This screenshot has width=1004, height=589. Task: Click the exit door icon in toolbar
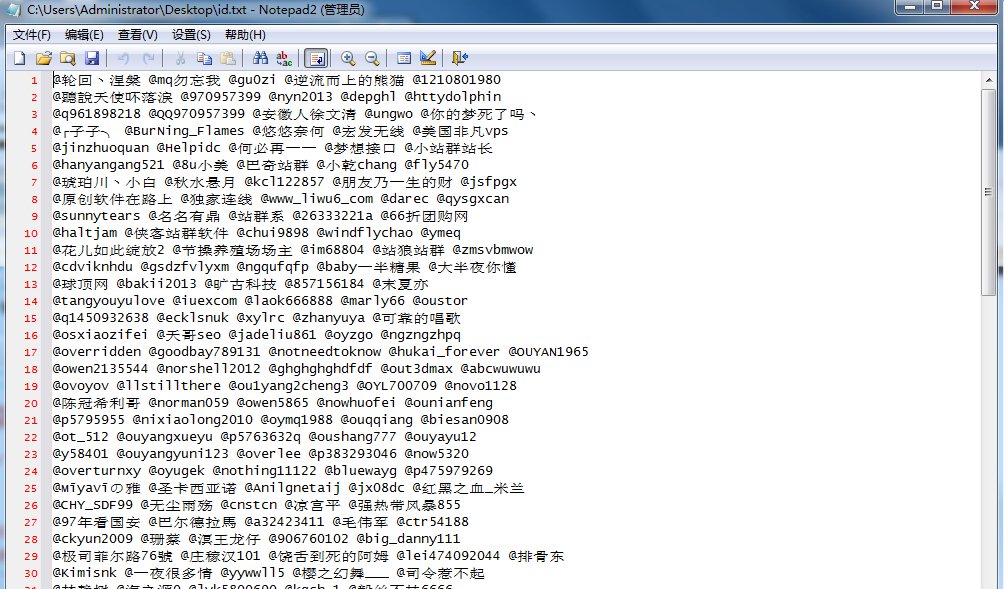click(x=460, y=59)
